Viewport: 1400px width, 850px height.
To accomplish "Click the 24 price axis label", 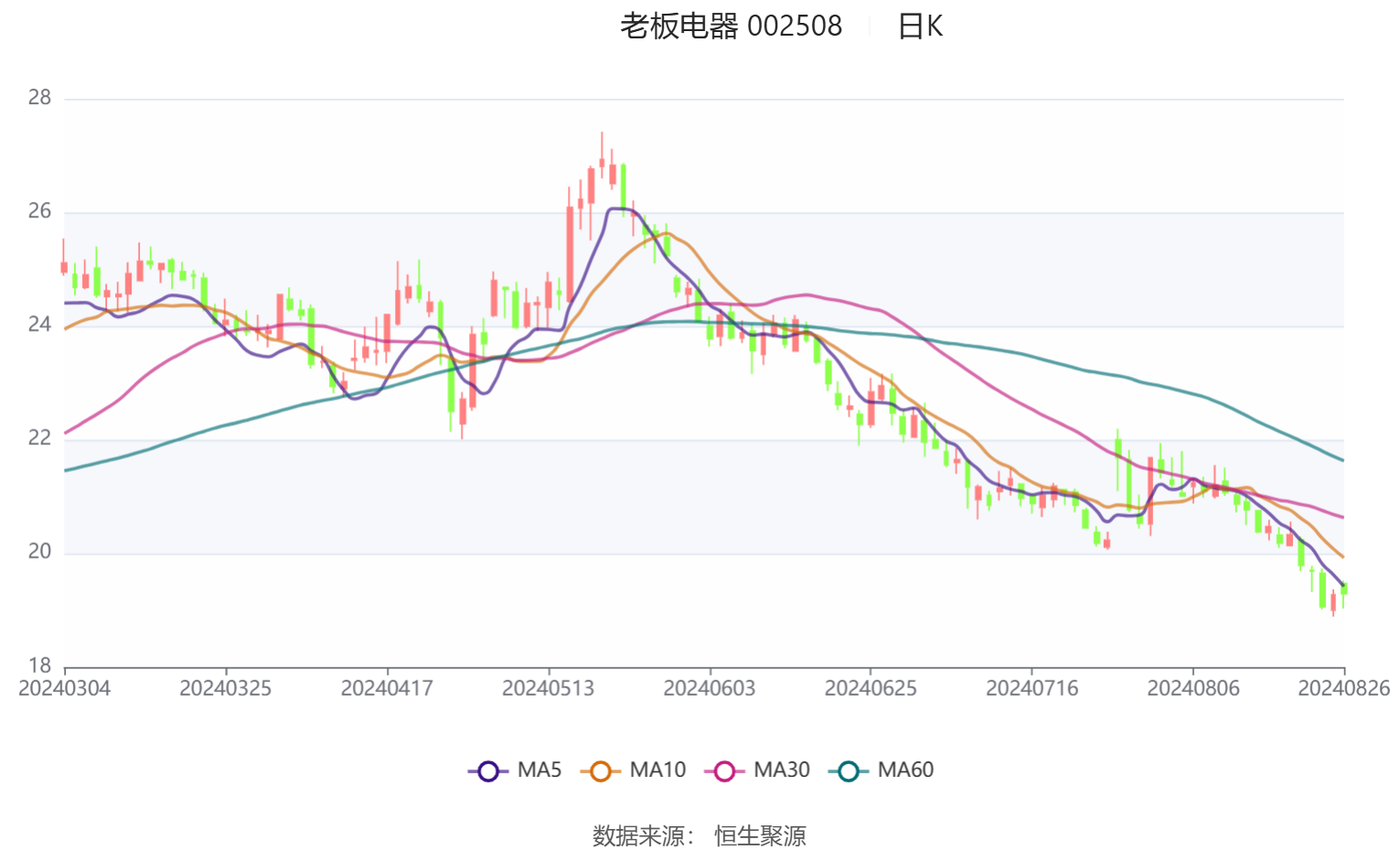I will [x=39, y=324].
